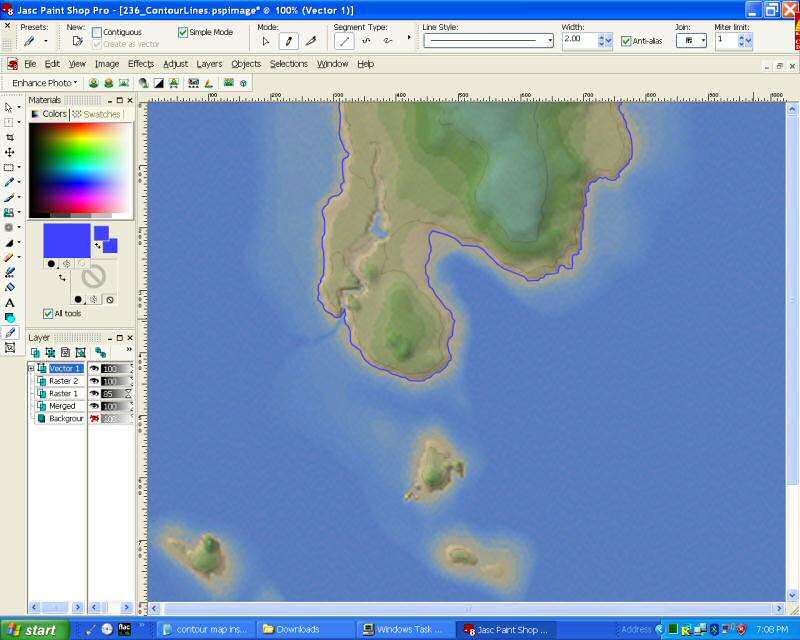Choose the line segment type icon
Viewport: 800px width, 640px height.
(x=343, y=41)
